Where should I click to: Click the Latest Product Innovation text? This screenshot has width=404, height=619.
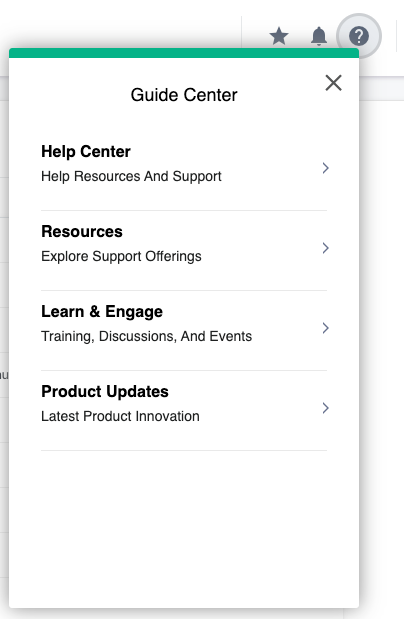click(120, 416)
